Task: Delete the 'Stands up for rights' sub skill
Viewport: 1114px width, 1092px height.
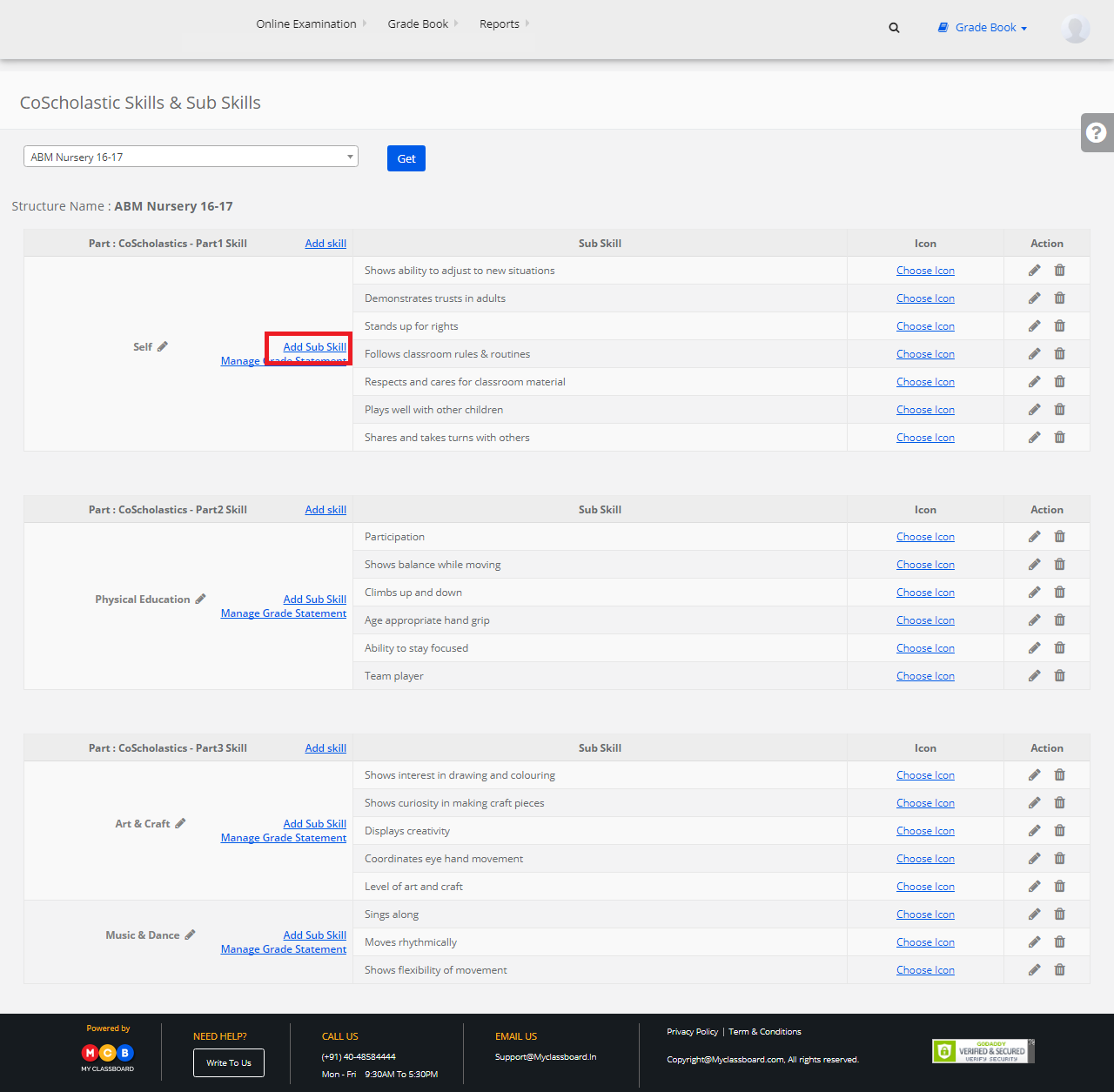Action: click(1059, 326)
